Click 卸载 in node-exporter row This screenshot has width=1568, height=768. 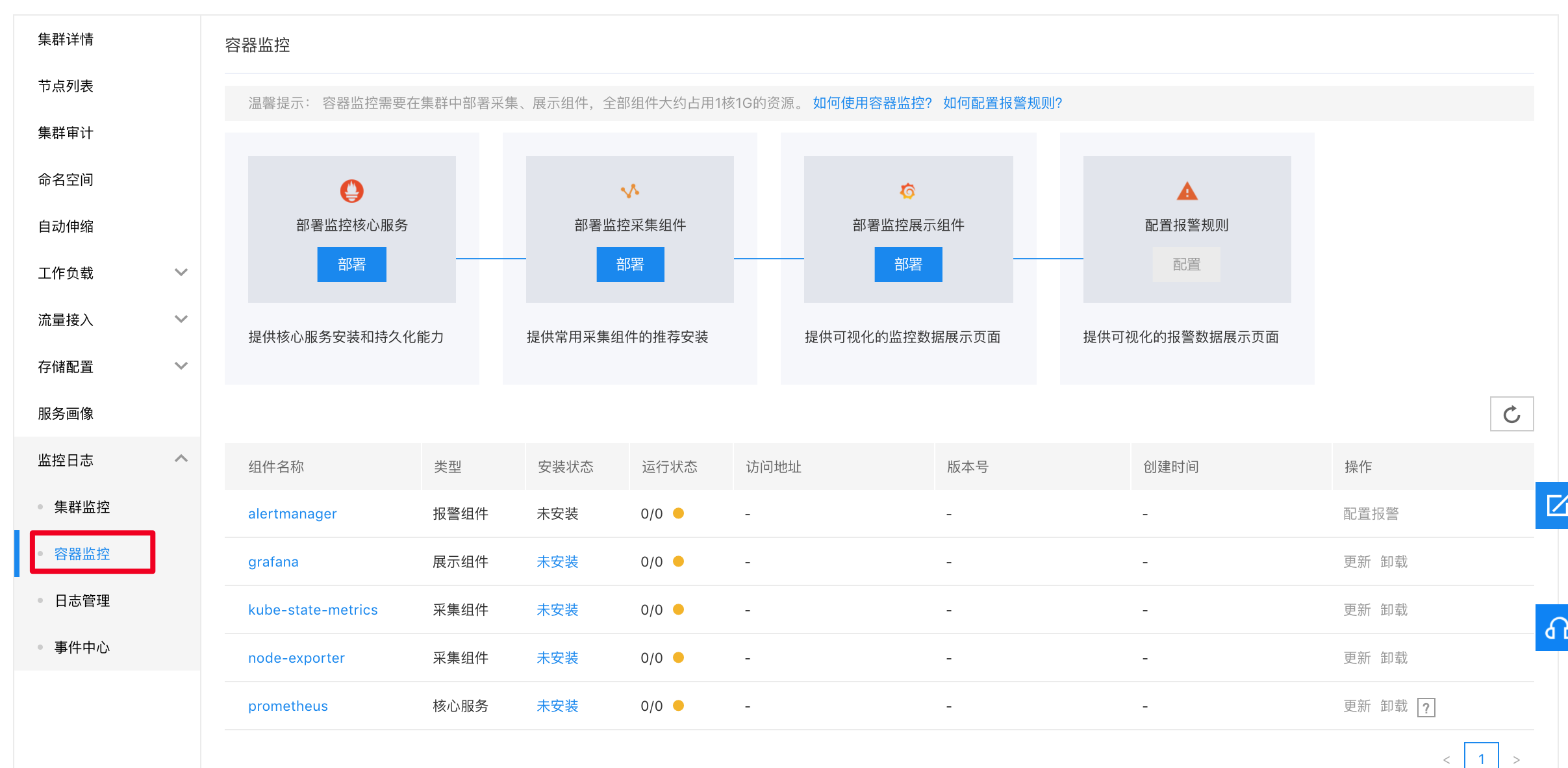(x=1394, y=658)
